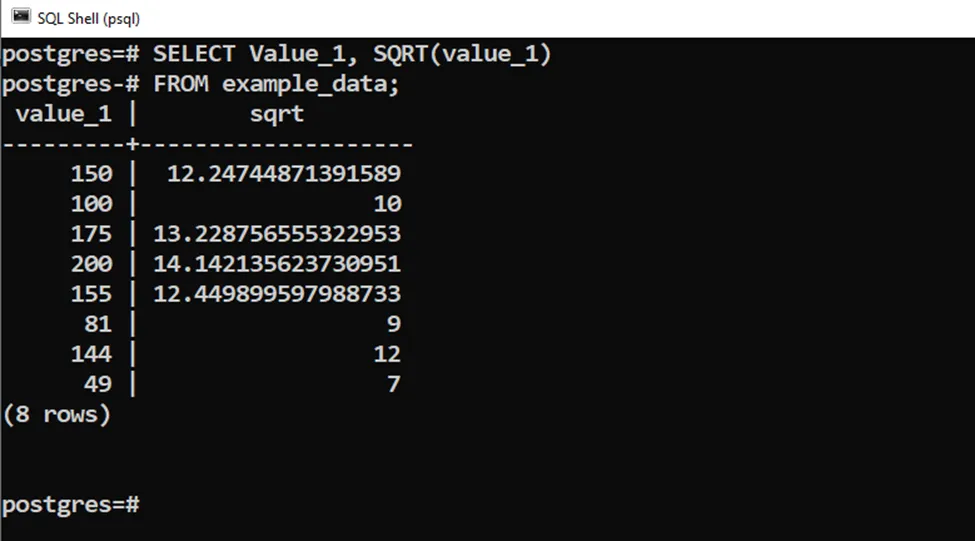Click the SQL Shell title bar icon
975x541 pixels.
pos(21,17)
